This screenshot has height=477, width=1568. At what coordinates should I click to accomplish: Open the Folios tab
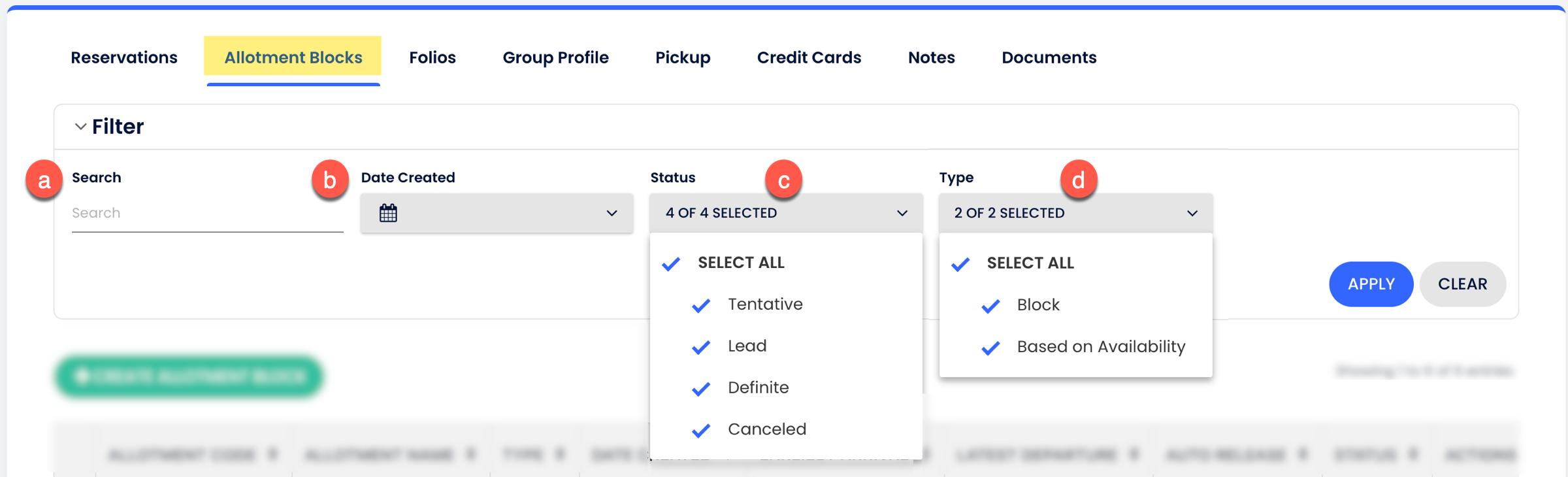[433, 58]
